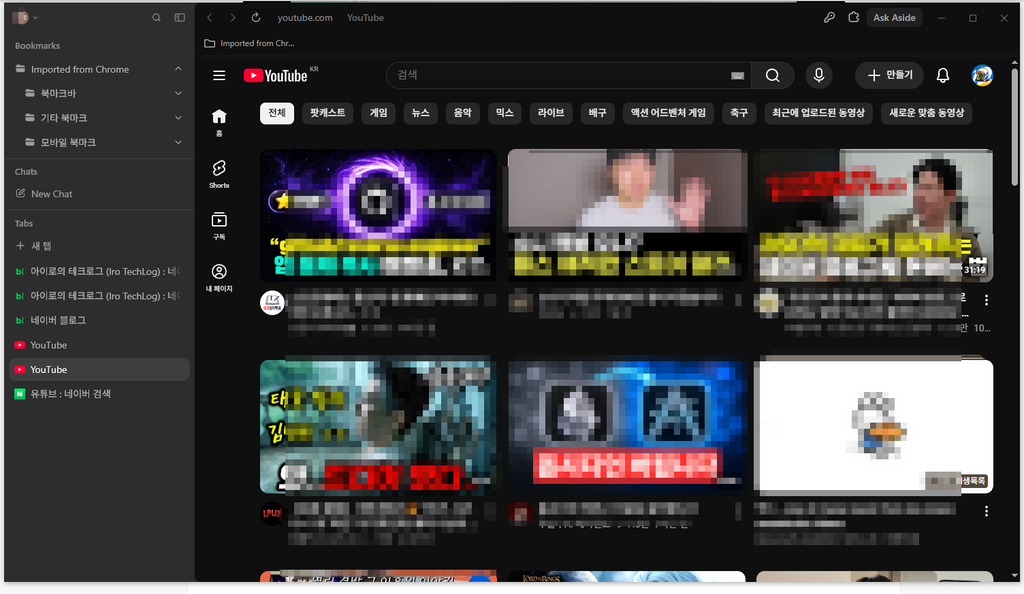The height and width of the screenshot is (594, 1024).
Task: Open the 31:19 duration video thumbnail
Action: pos(874,215)
